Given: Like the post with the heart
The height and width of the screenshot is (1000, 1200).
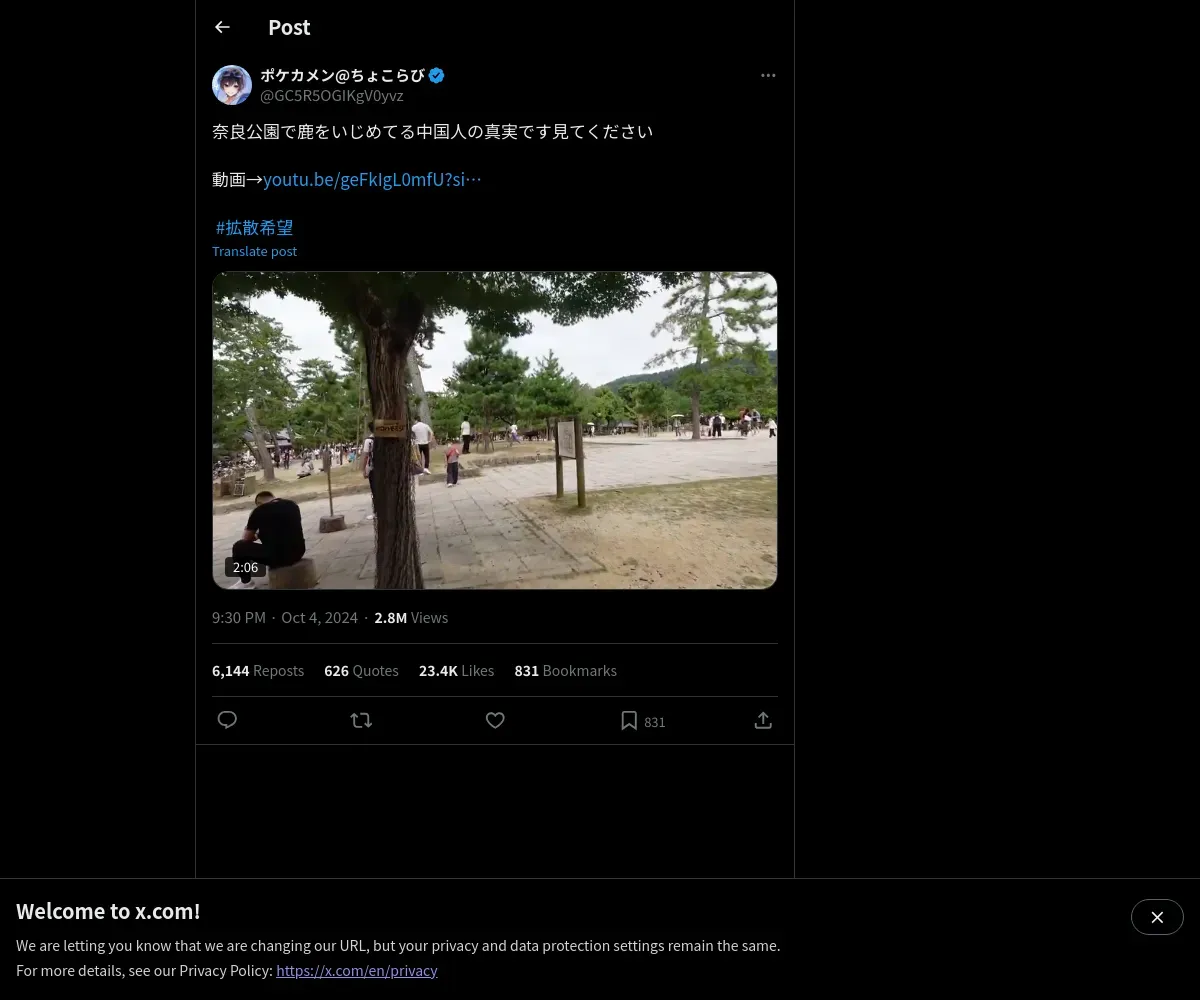Looking at the screenshot, I should point(495,720).
